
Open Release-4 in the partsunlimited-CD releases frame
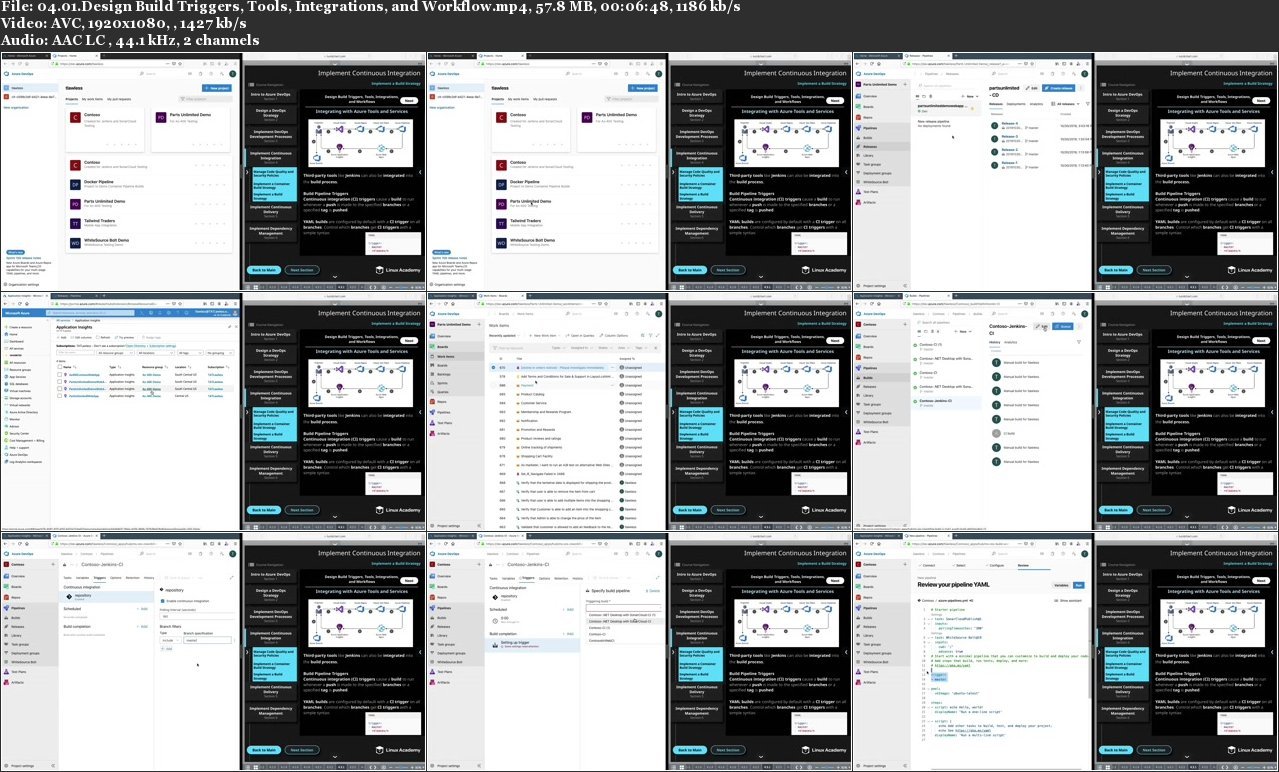[1010, 123]
